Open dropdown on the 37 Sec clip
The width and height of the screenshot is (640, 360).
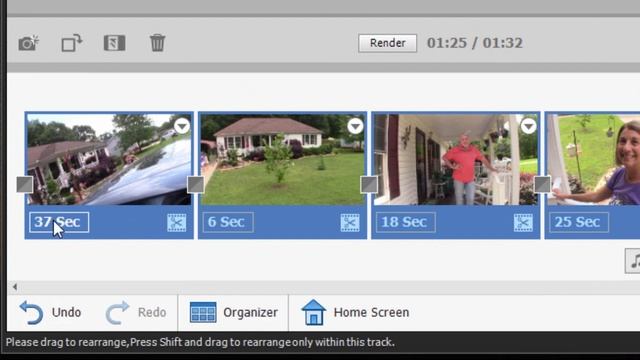click(x=182, y=126)
